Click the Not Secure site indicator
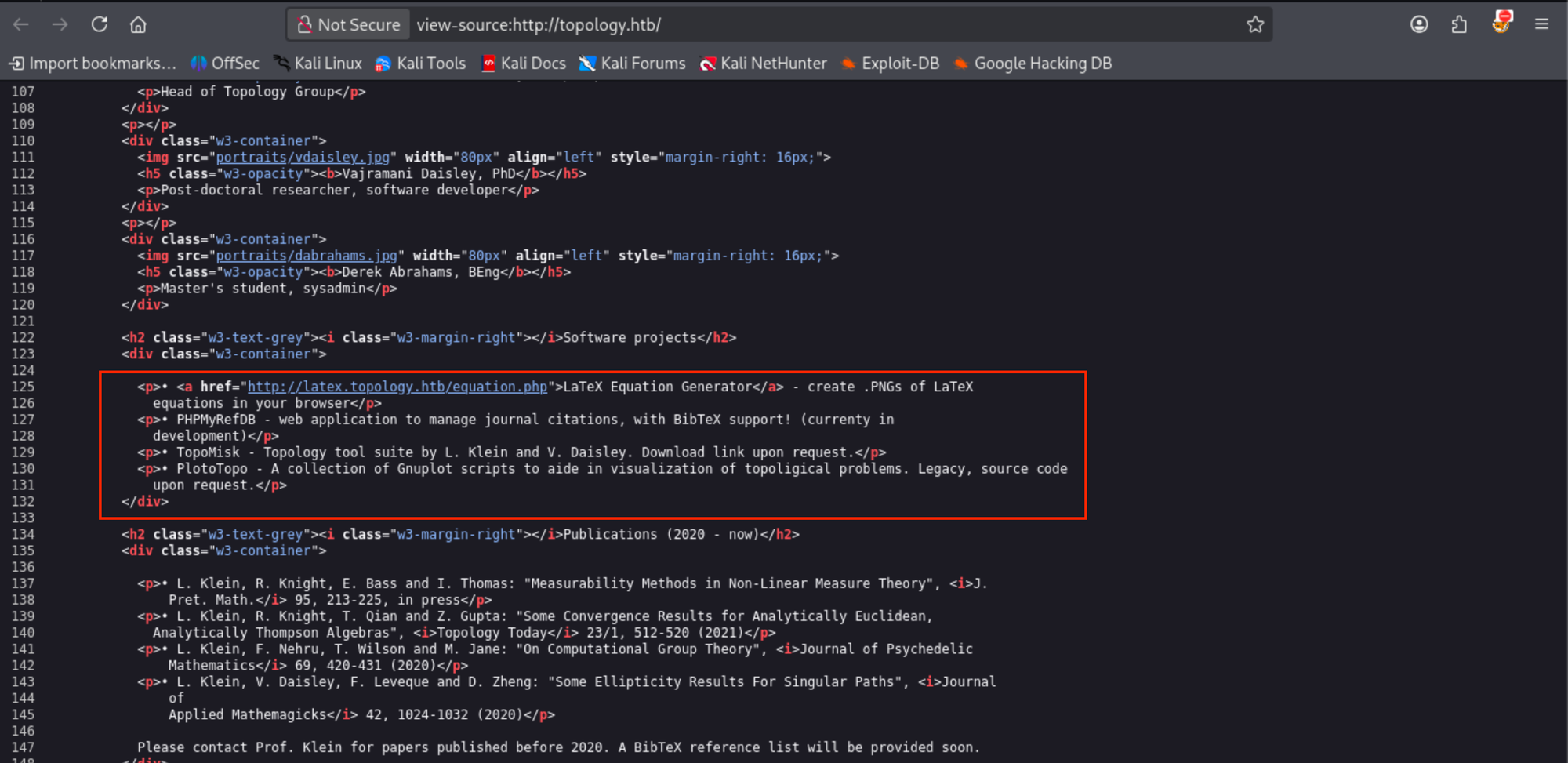Viewport: 1568px width, 763px height. [x=349, y=25]
